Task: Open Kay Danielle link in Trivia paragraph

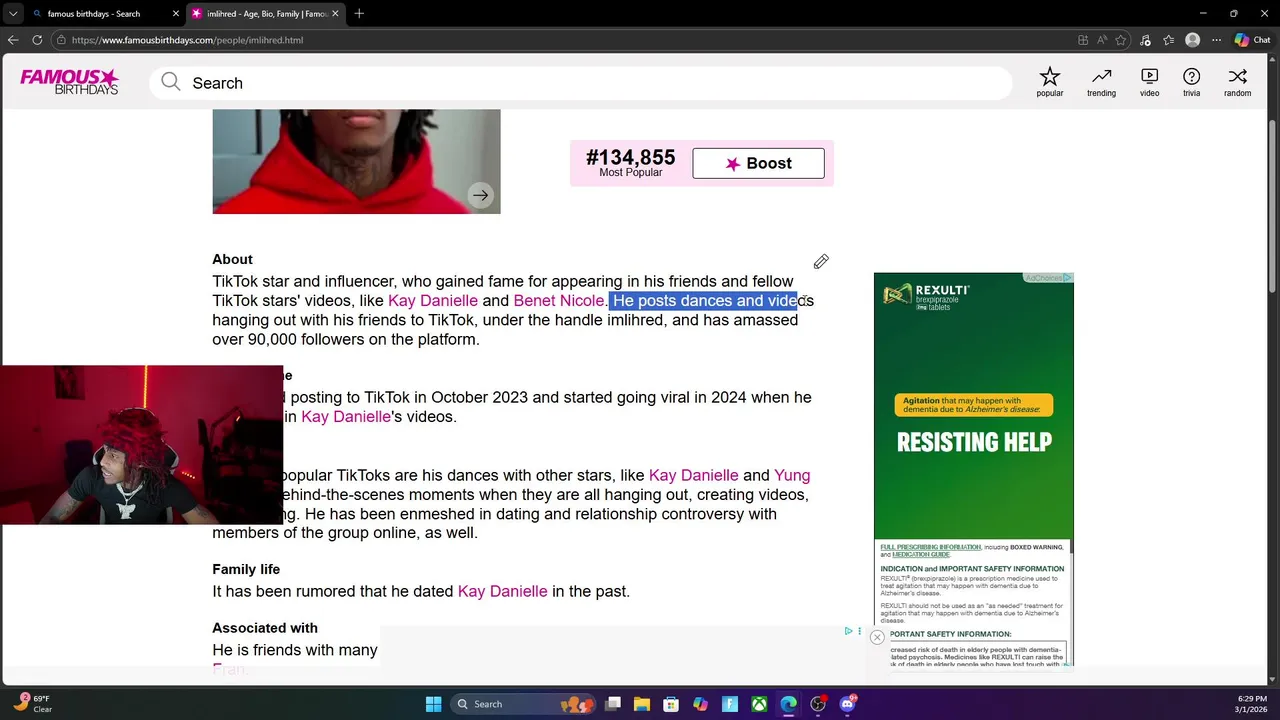Action: pyautogui.click(x=693, y=475)
